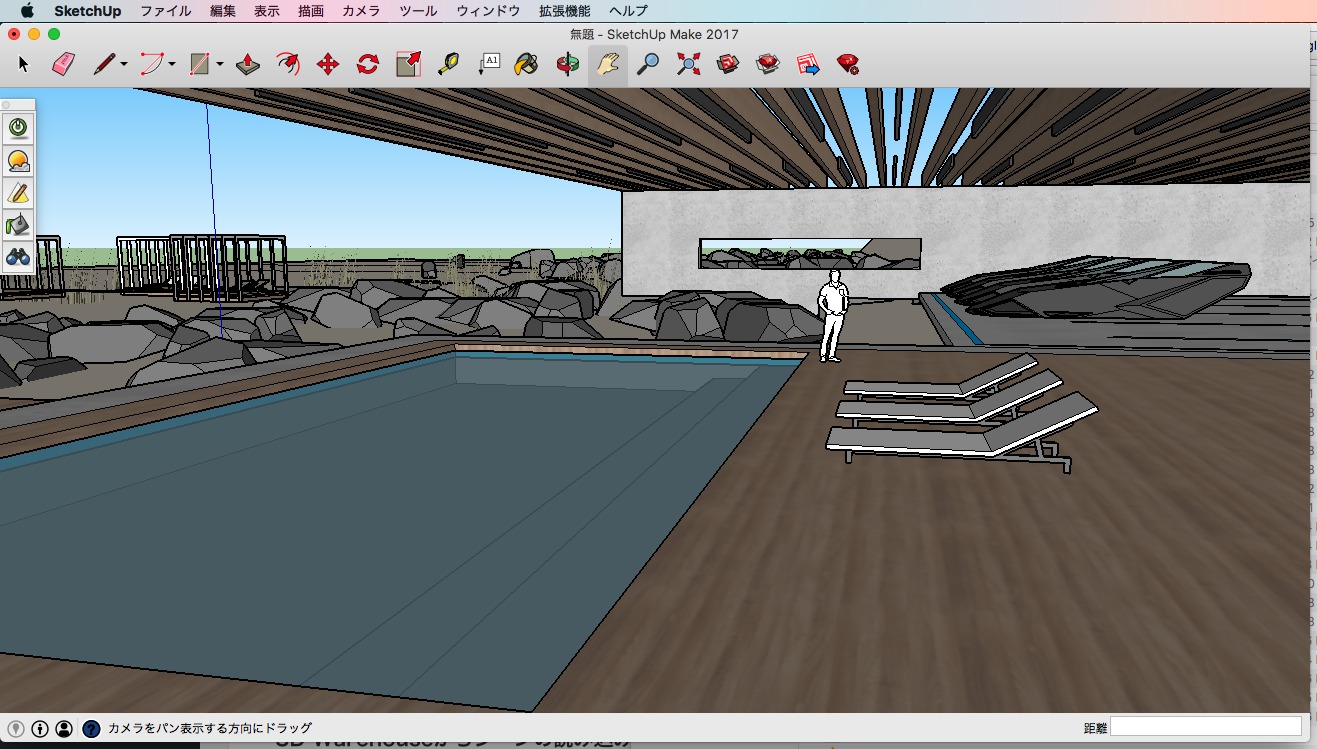
Task: Select the Pan hand tool
Action: 608,65
